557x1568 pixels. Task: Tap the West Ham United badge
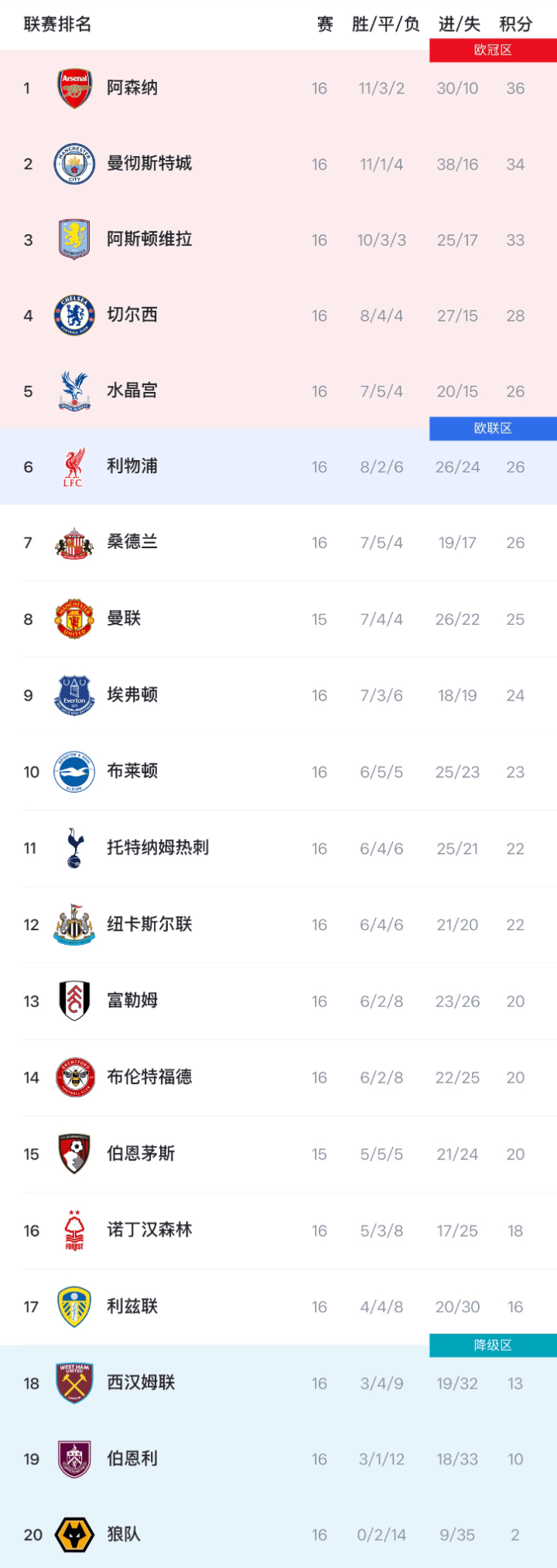point(74,1383)
